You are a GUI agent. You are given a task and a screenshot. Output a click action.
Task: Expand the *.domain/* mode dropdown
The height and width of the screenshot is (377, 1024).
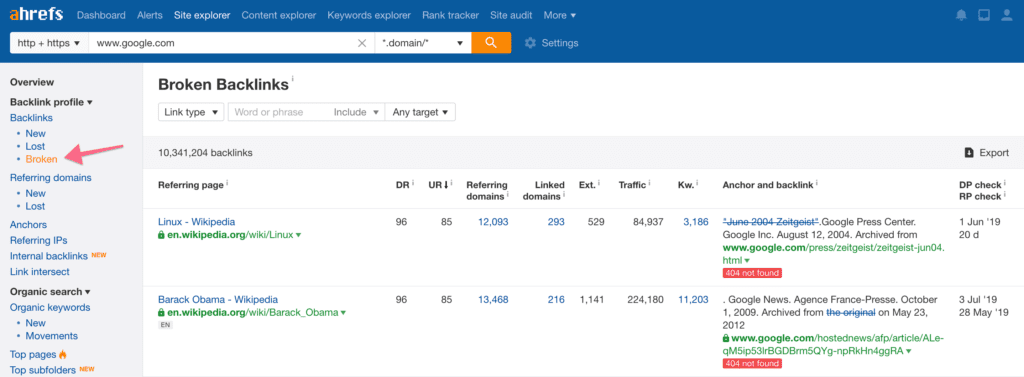point(423,43)
